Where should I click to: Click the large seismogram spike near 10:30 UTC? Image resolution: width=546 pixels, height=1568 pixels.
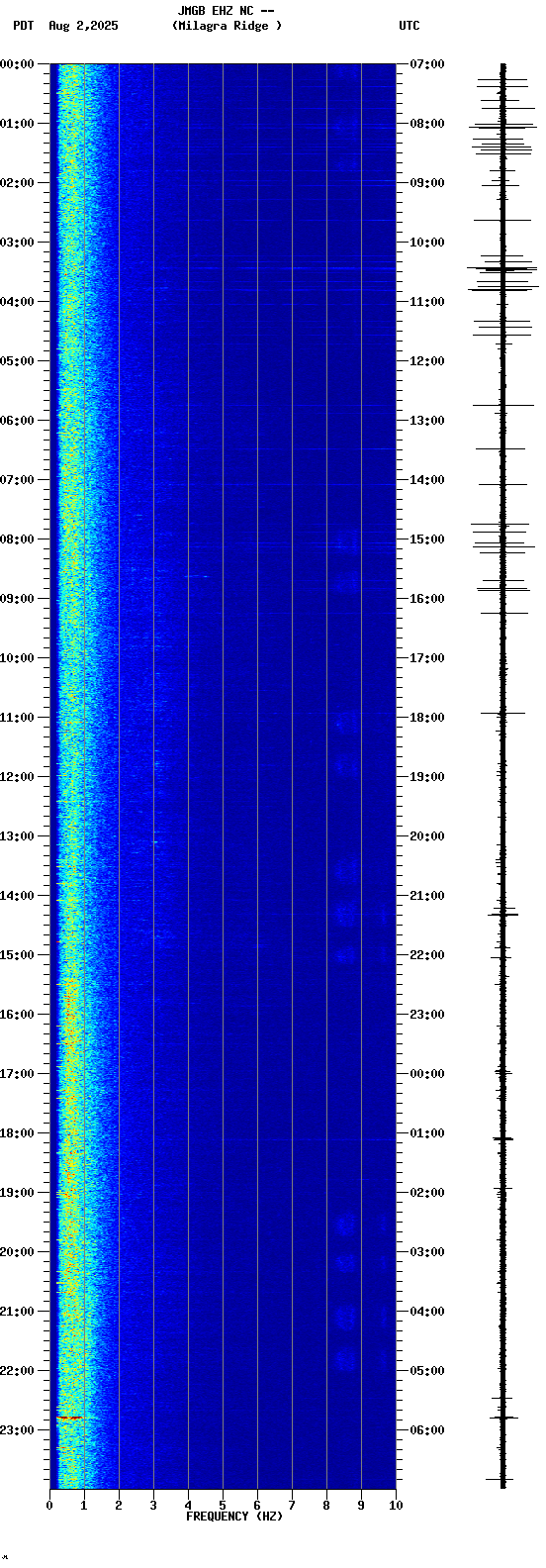point(502,268)
